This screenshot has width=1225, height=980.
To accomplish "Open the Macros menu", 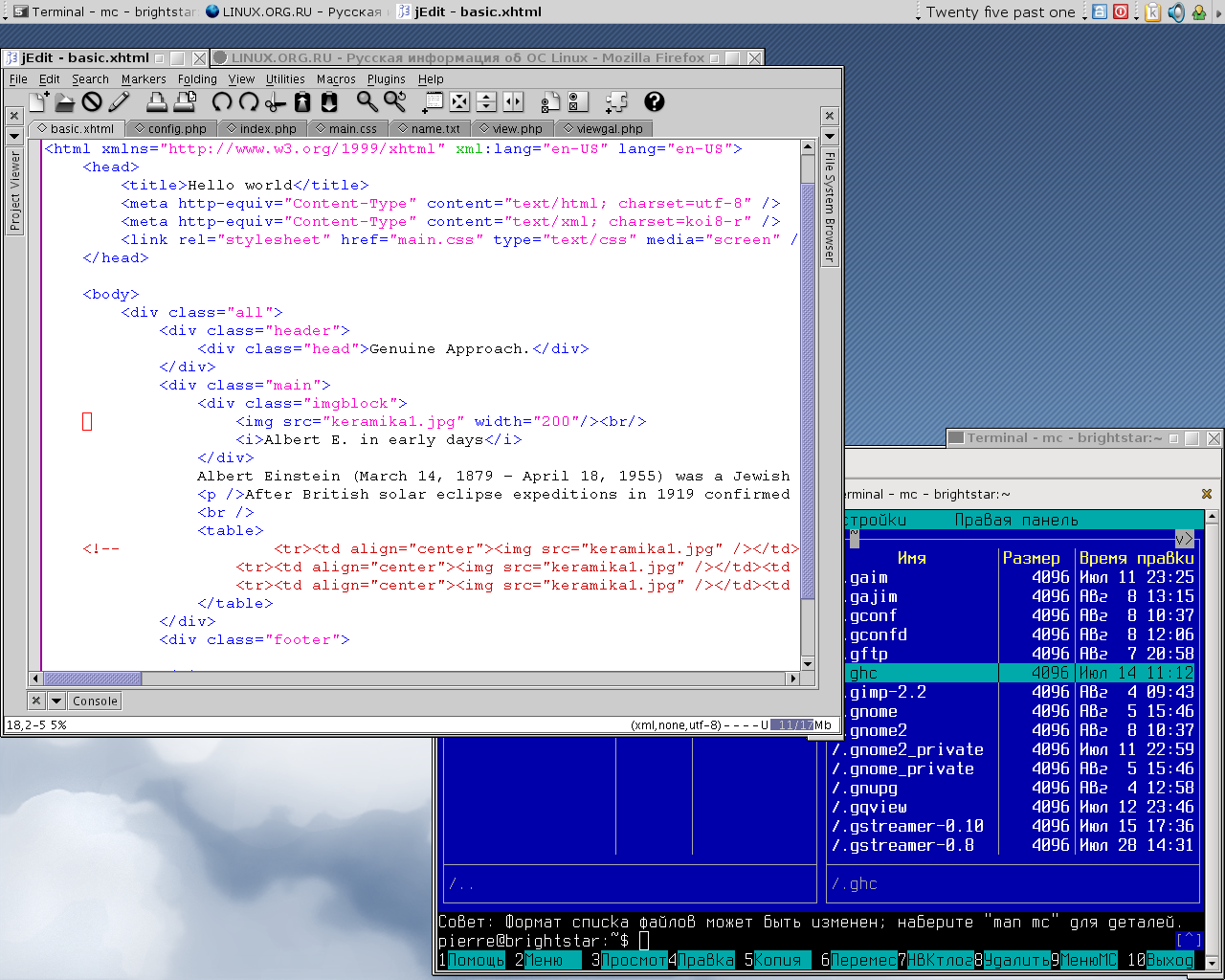I will click(x=336, y=79).
